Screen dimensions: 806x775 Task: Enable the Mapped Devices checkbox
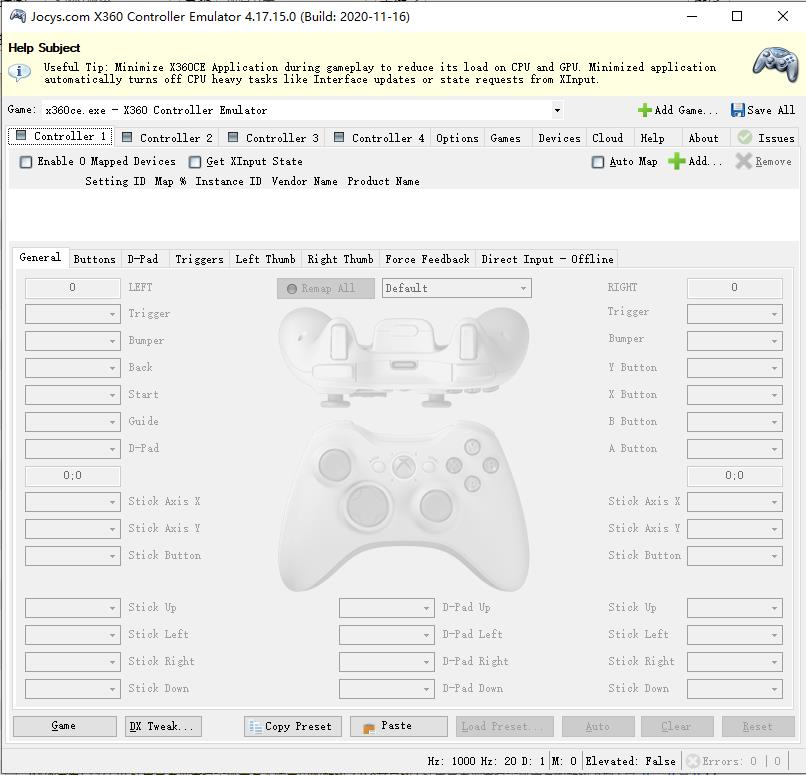[x=26, y=162]
